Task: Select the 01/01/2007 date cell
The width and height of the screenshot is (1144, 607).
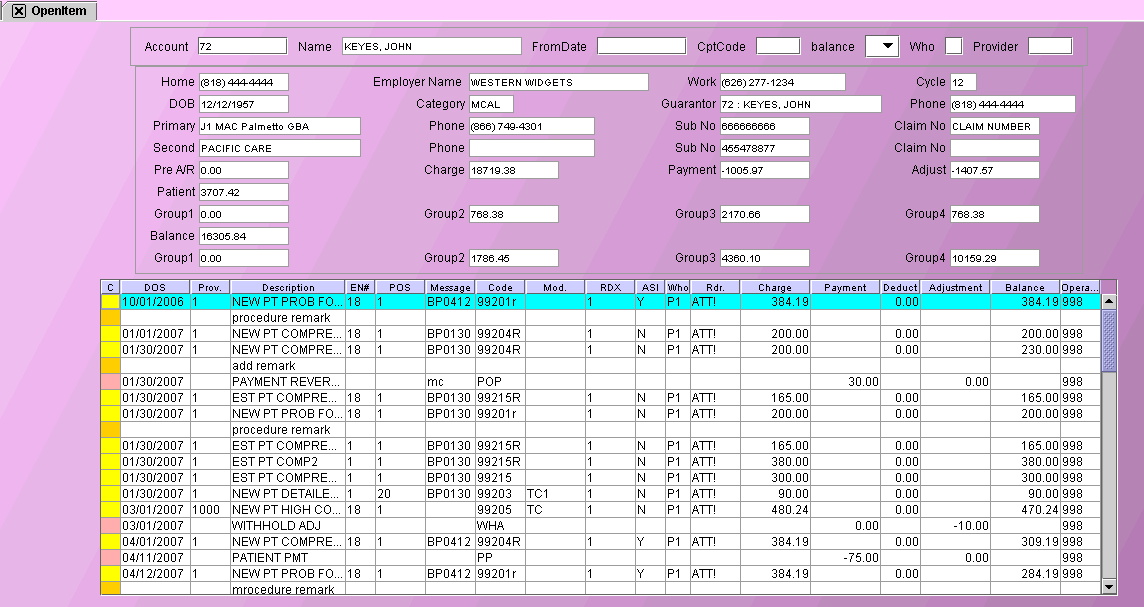Action: pyautogui.click(x=155, y=334)
